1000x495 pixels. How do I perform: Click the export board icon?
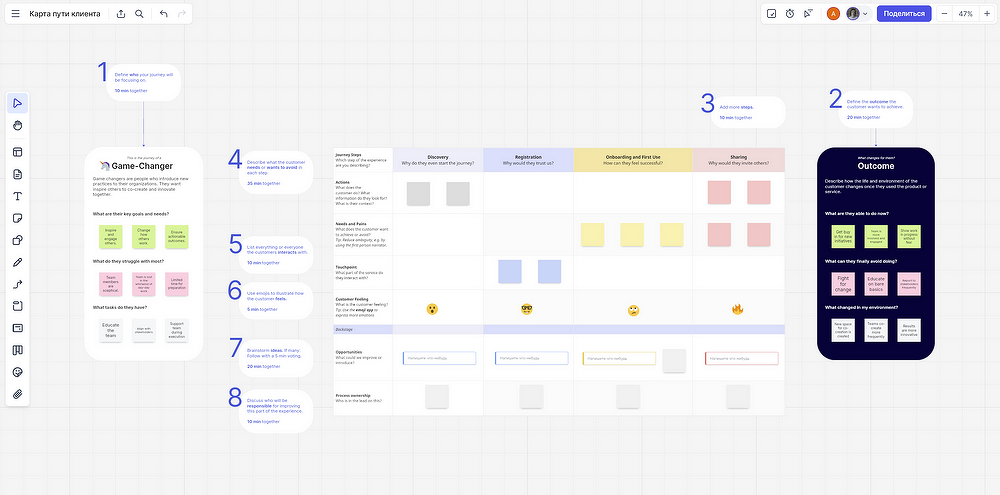(x=121, y=14)
